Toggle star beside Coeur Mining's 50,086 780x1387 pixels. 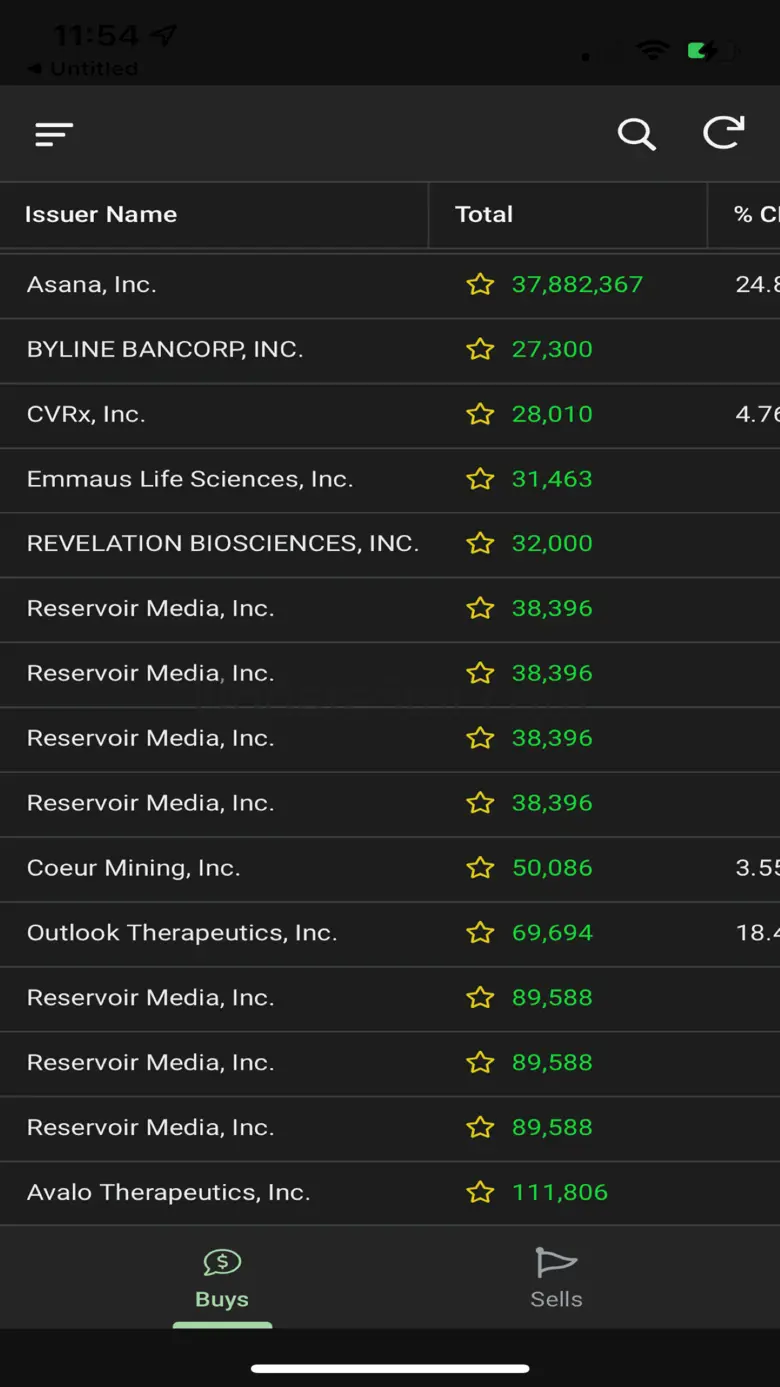480,868
